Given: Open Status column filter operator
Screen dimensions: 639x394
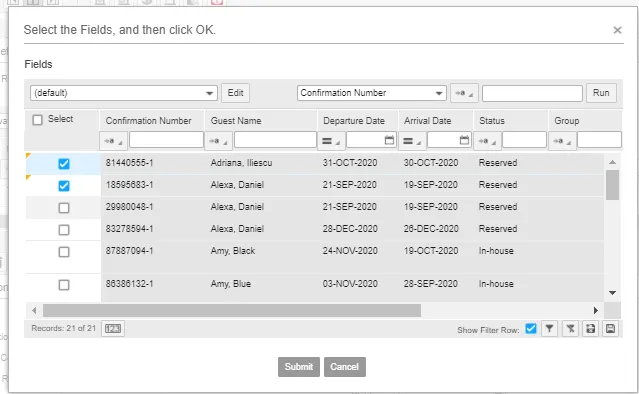Looking at the screenshot, I should (487, 141).
